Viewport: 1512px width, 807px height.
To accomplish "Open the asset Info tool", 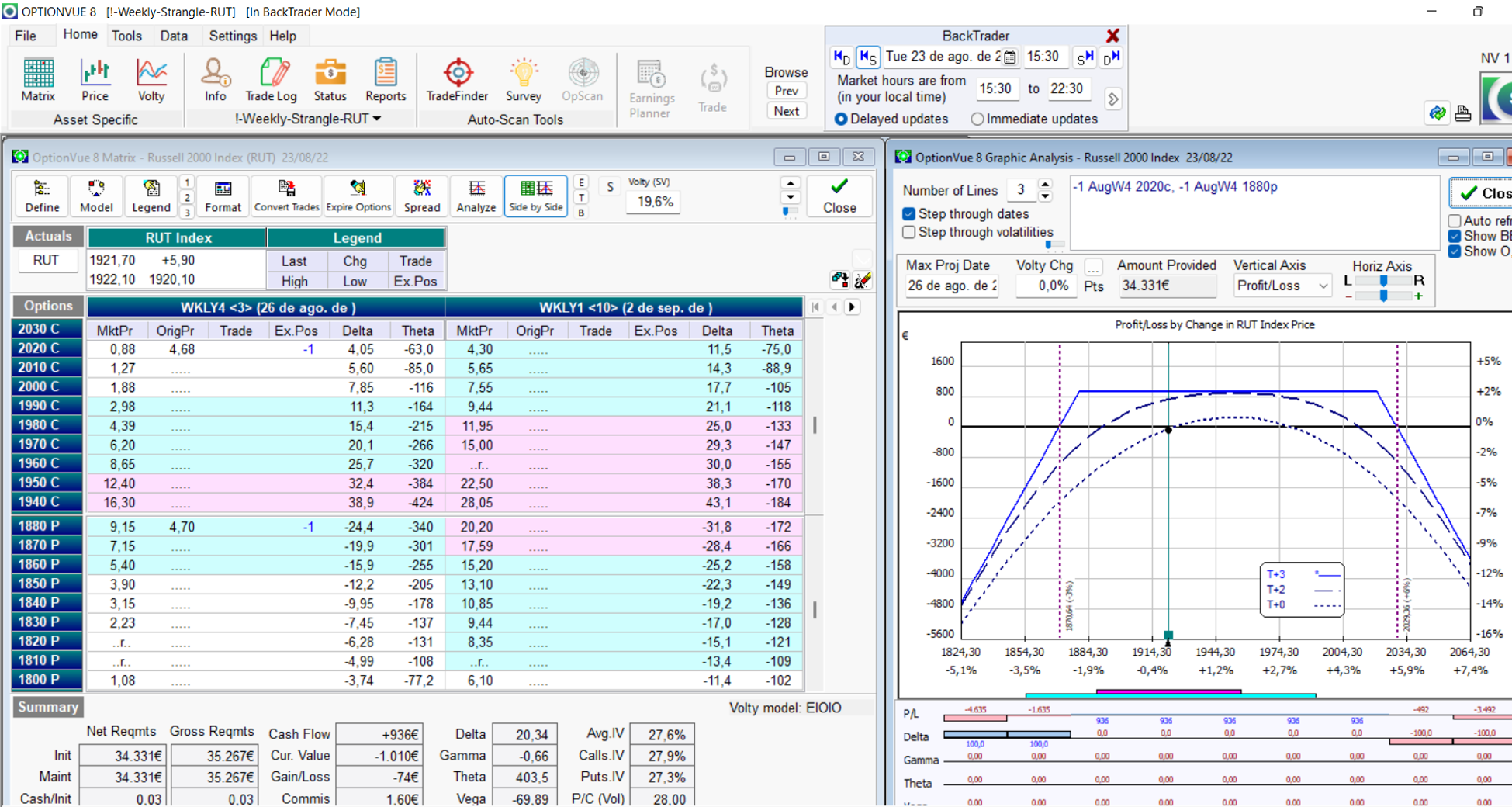I will click(215, 80).
